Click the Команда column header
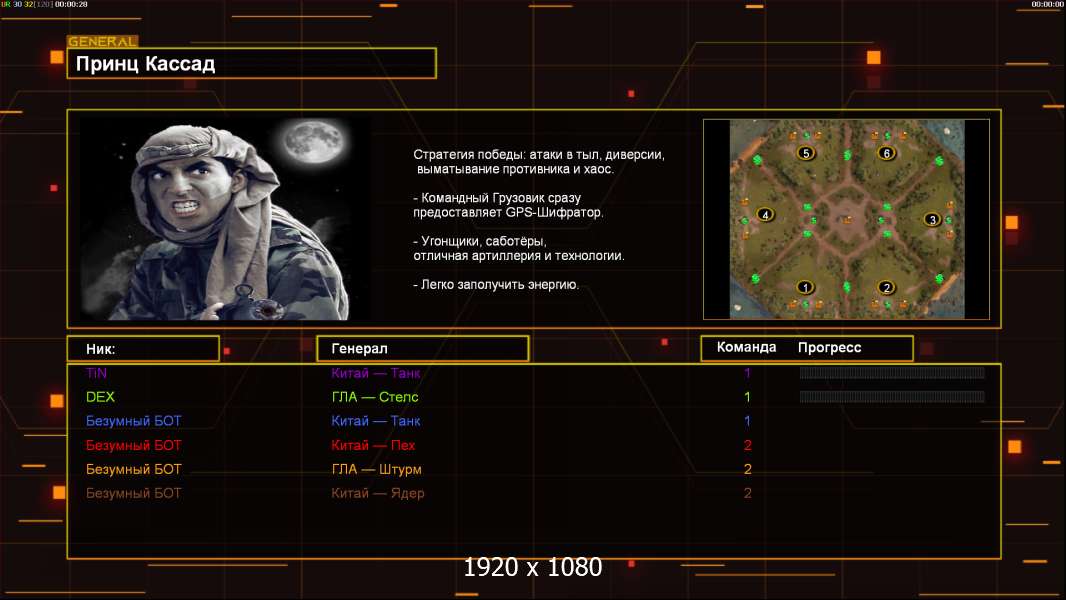The width and height of the screenshot is (1066, 600). 746,347
